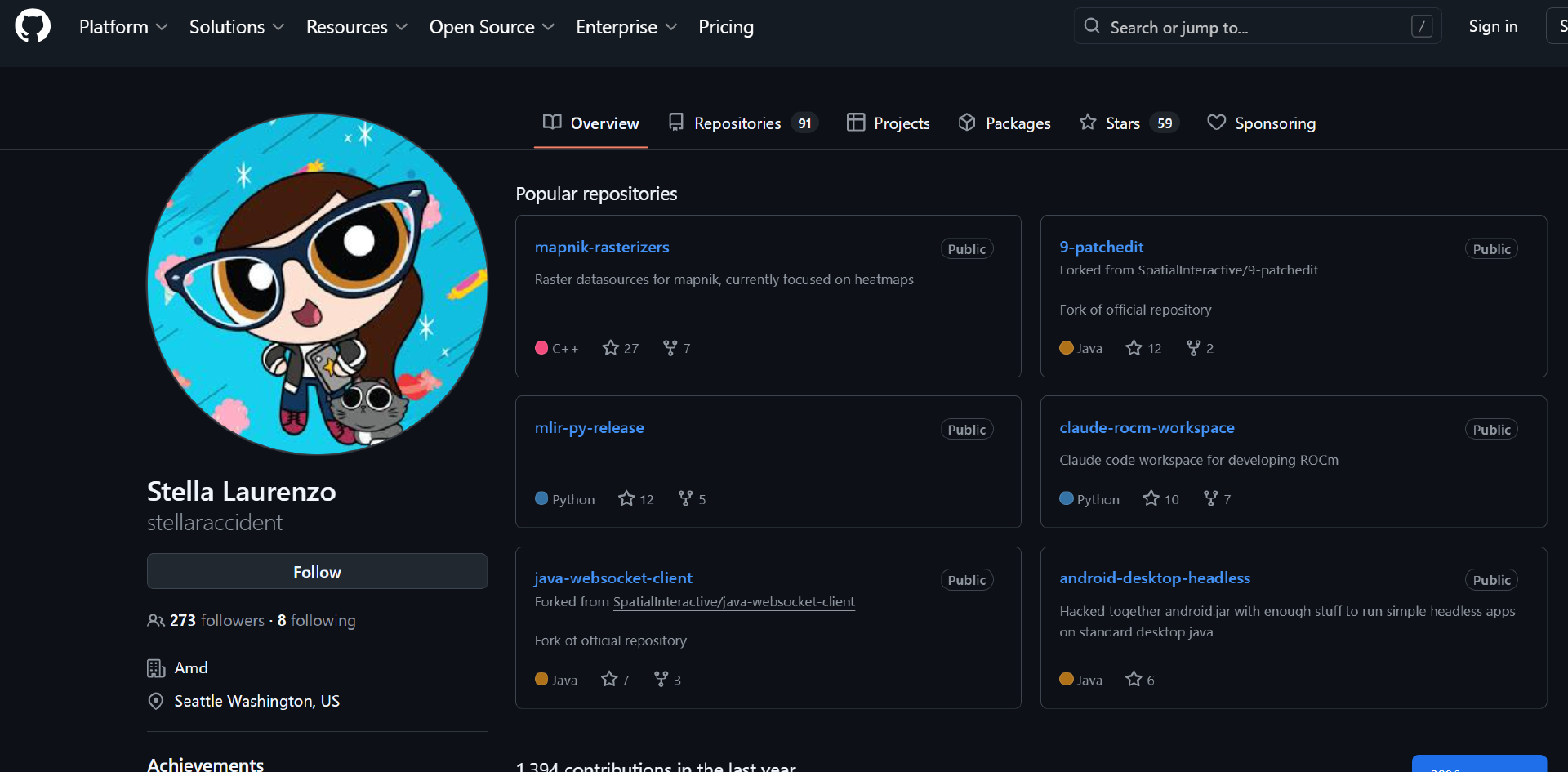Expand the Open Source menu
Viewport: 1568px width, 772px height.
(x=492, y=27)
